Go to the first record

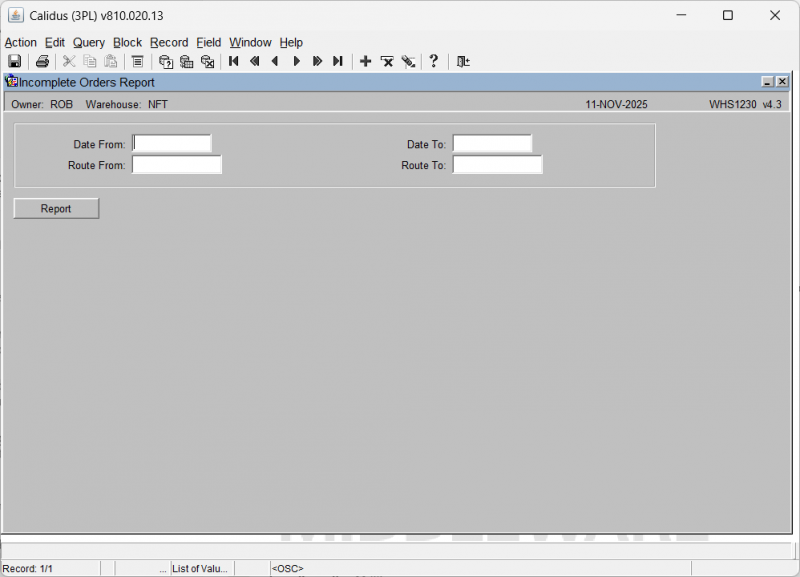(234, 62)
